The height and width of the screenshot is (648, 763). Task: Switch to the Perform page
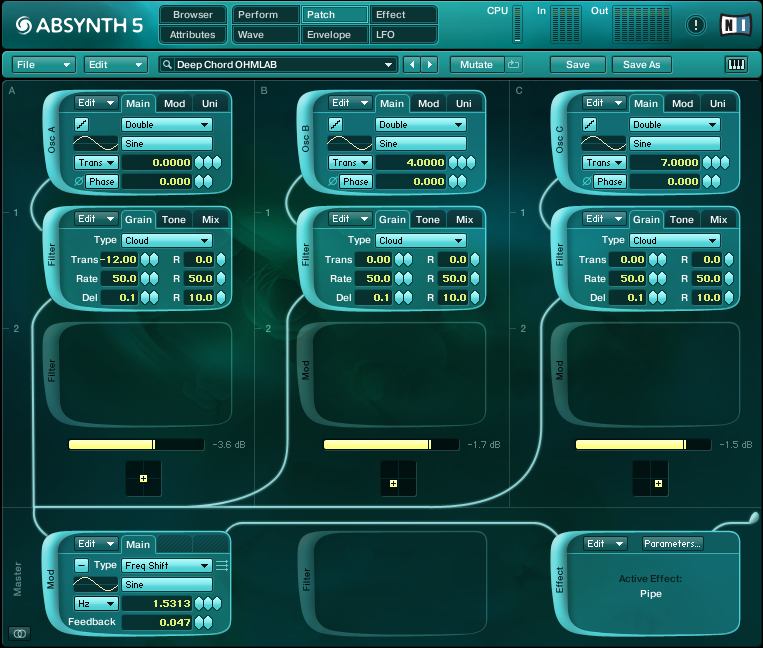point(266,15)
